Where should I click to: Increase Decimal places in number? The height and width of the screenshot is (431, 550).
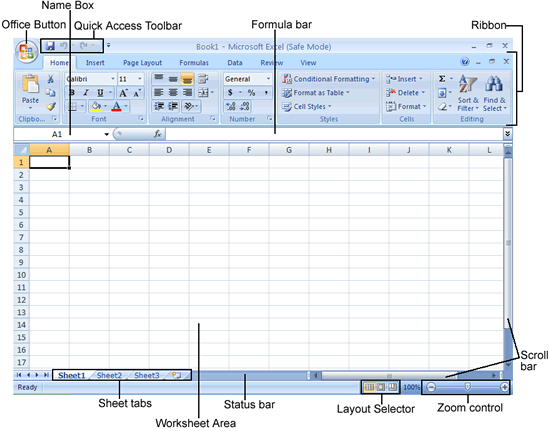tap(230, 106)
